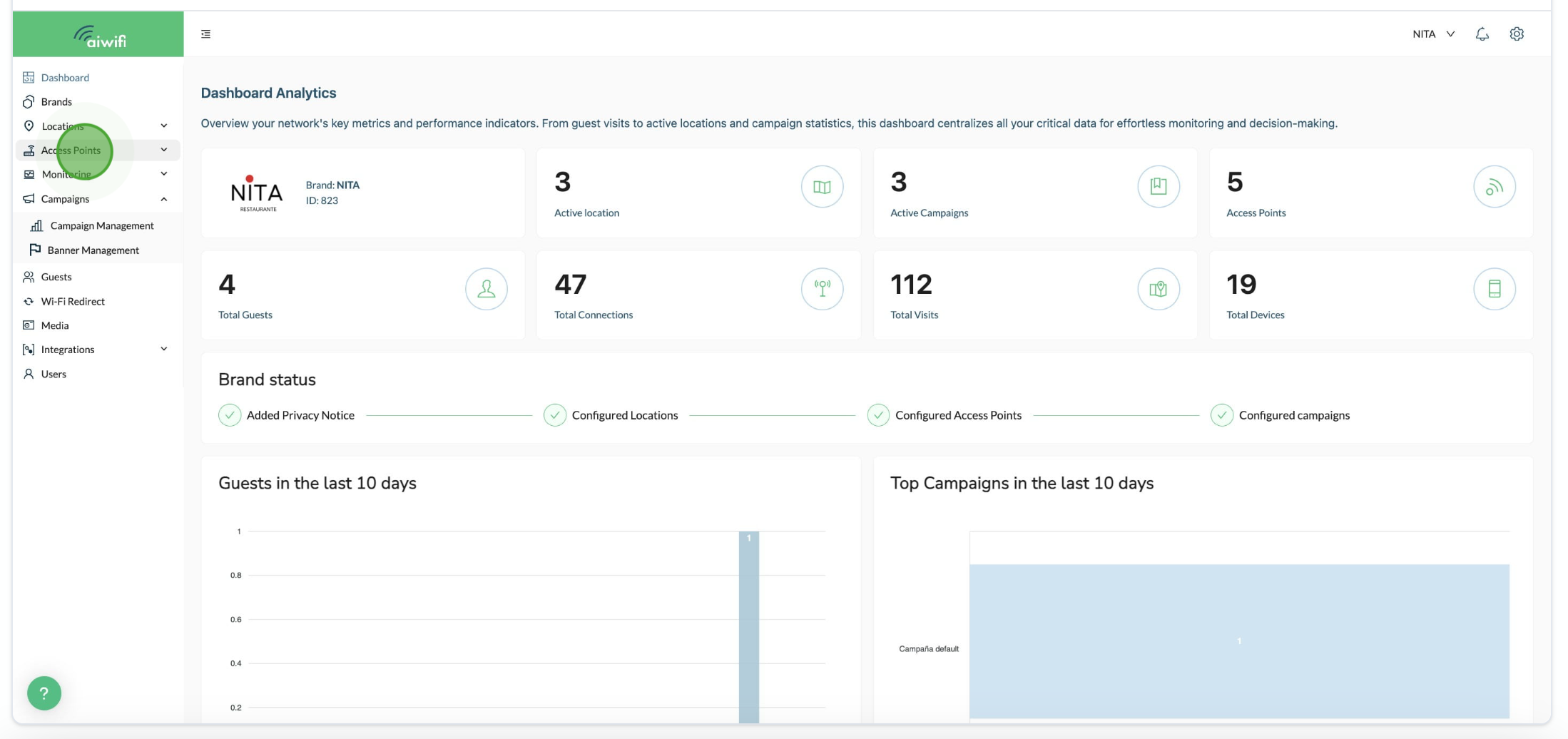Image resolution: width=1568 pixels, height=739 pixels.
Task: Expand the Locations sidebar menu chevron
Action: tap(164, 126)
